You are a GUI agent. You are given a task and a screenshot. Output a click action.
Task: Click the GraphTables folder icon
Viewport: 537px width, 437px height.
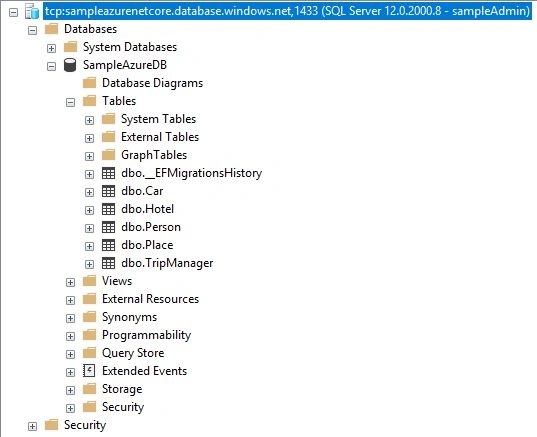[109, 155]
